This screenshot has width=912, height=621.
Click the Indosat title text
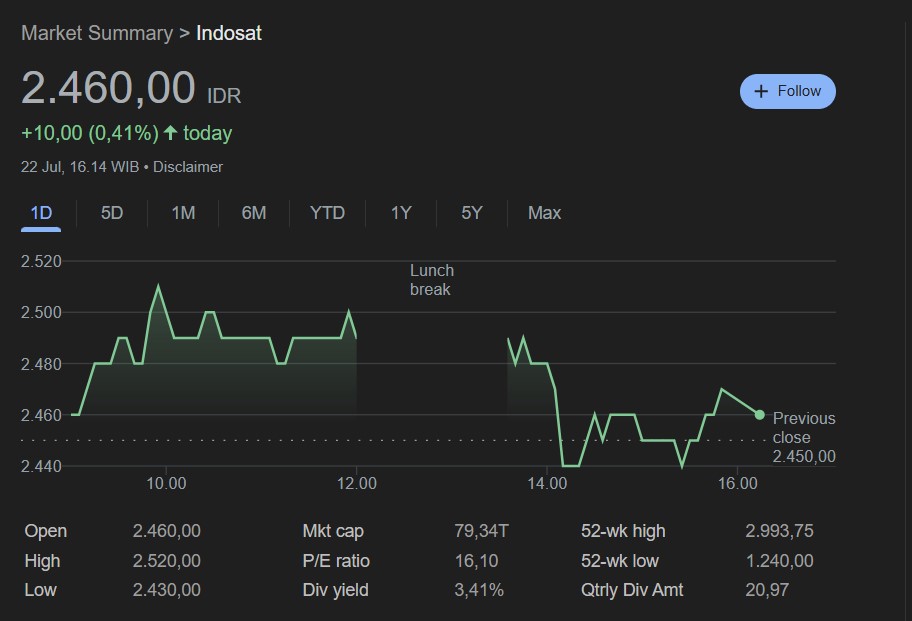coord(229,33)
